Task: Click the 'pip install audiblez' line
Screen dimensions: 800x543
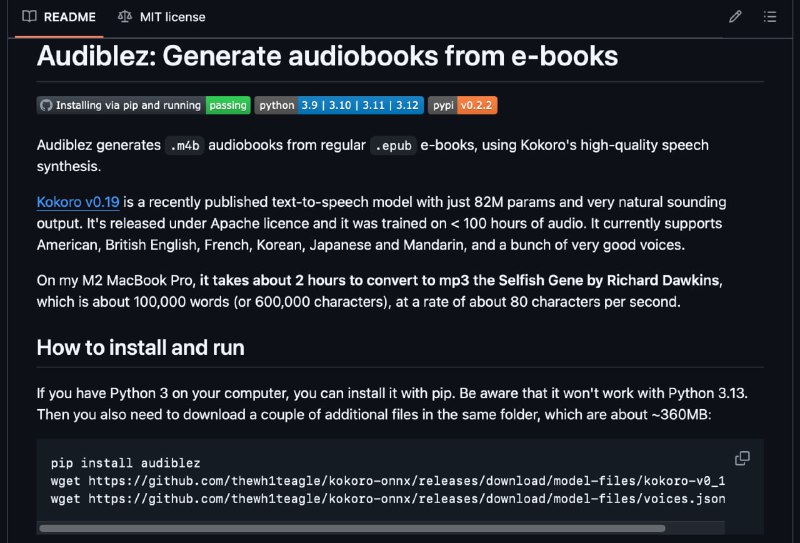Action: point(126,463)
